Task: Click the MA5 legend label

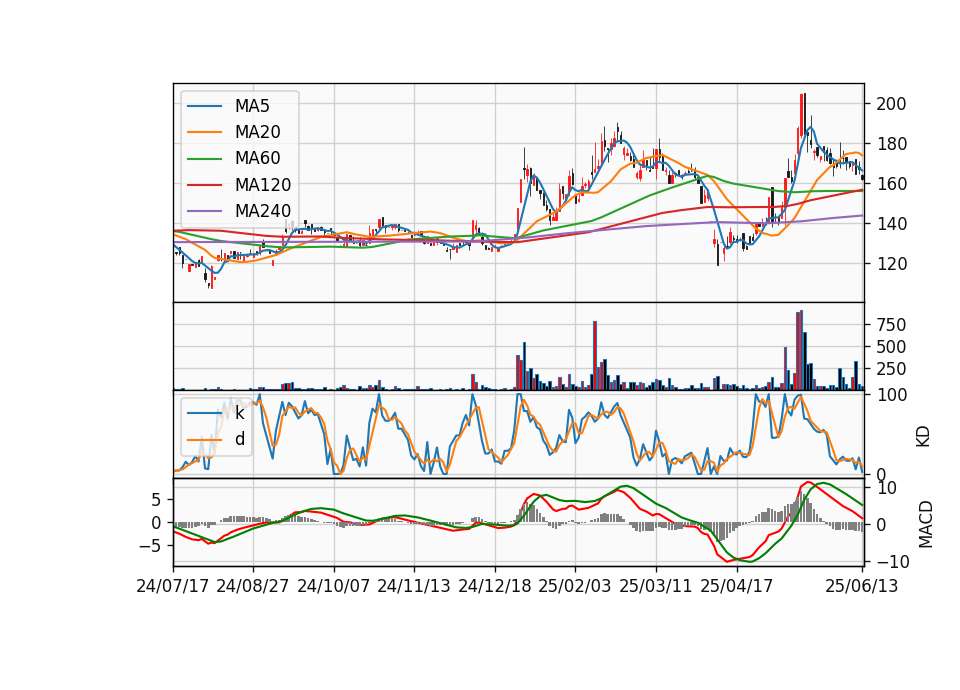Action: [x=252, y=106]
